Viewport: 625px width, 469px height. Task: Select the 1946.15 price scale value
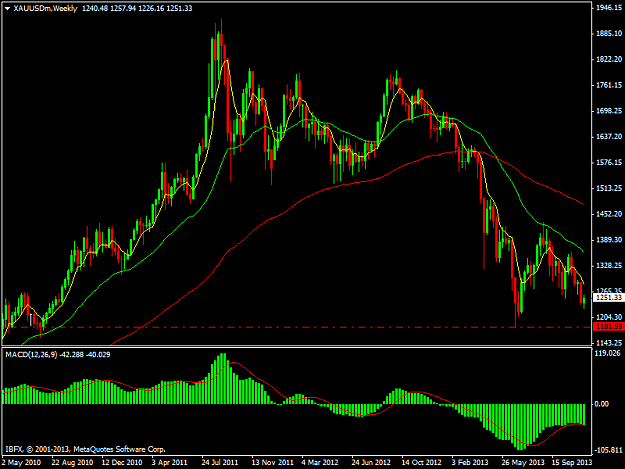pos(609,8)
